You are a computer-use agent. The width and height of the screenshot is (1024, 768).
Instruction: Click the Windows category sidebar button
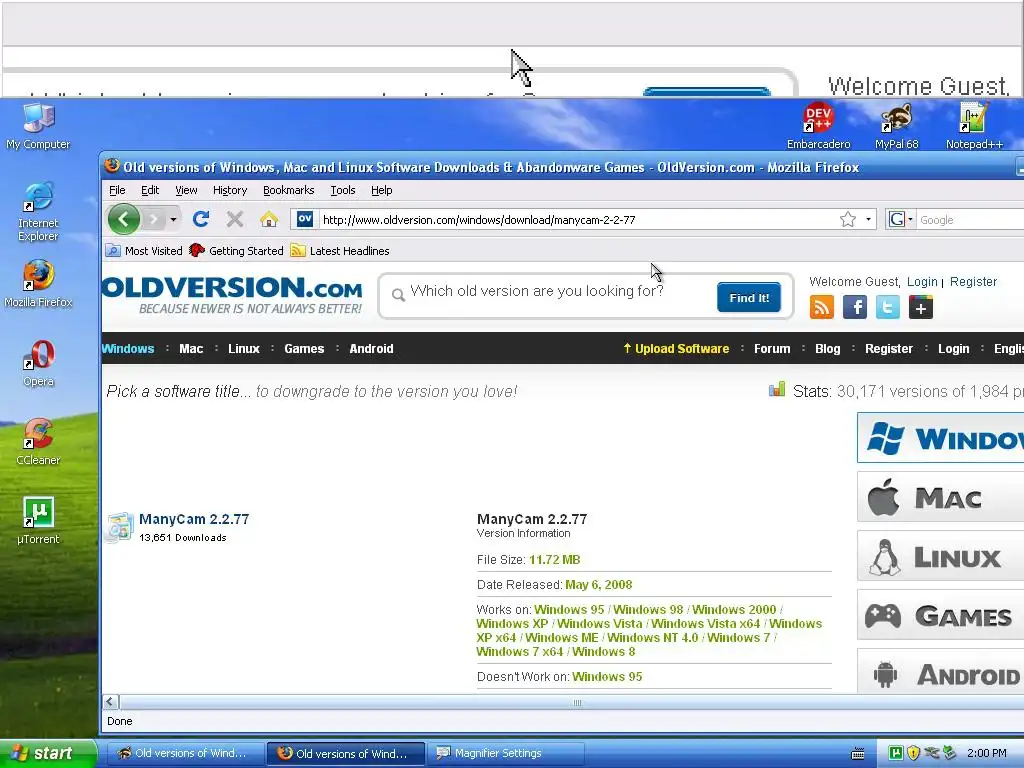click(940, 438)
